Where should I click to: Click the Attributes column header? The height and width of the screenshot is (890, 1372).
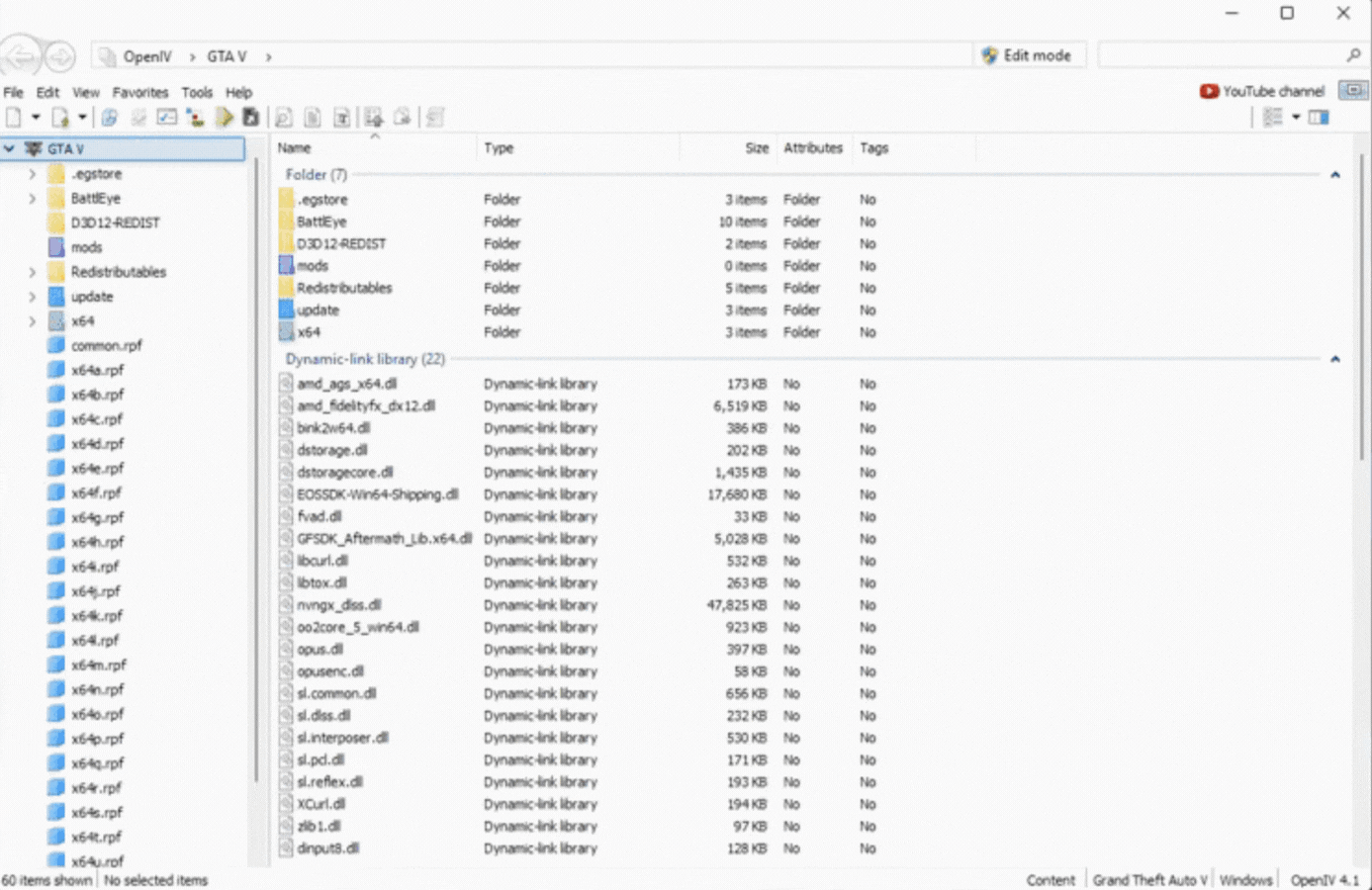(x=813, y=148)
